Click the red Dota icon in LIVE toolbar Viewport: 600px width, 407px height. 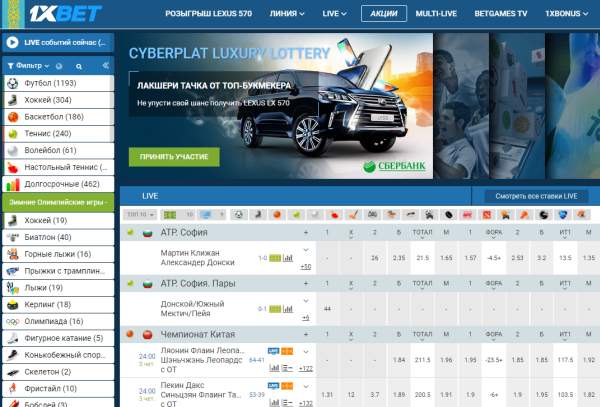pos(487,215)
